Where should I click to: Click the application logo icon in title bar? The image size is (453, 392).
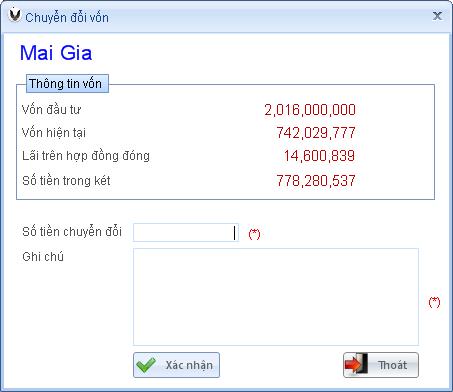[x=14, y=15]
